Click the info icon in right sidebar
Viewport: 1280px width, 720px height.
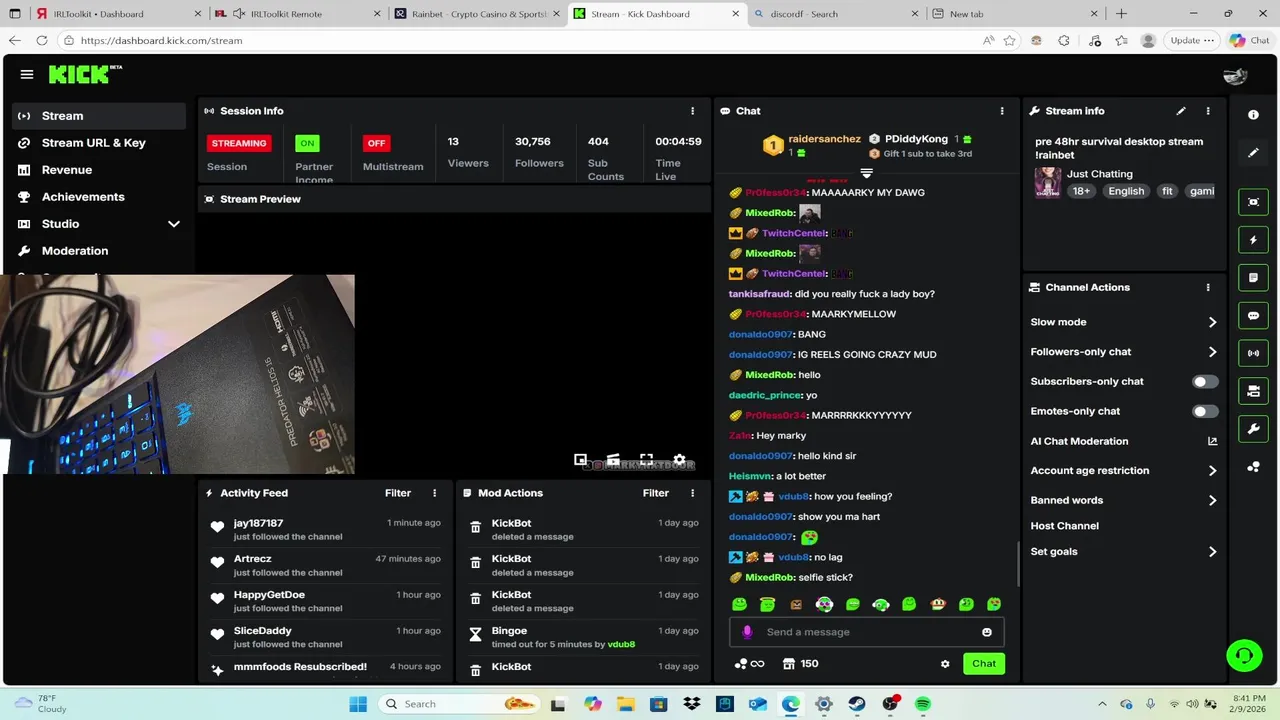pyautogui.click(x=1253, y=115)
